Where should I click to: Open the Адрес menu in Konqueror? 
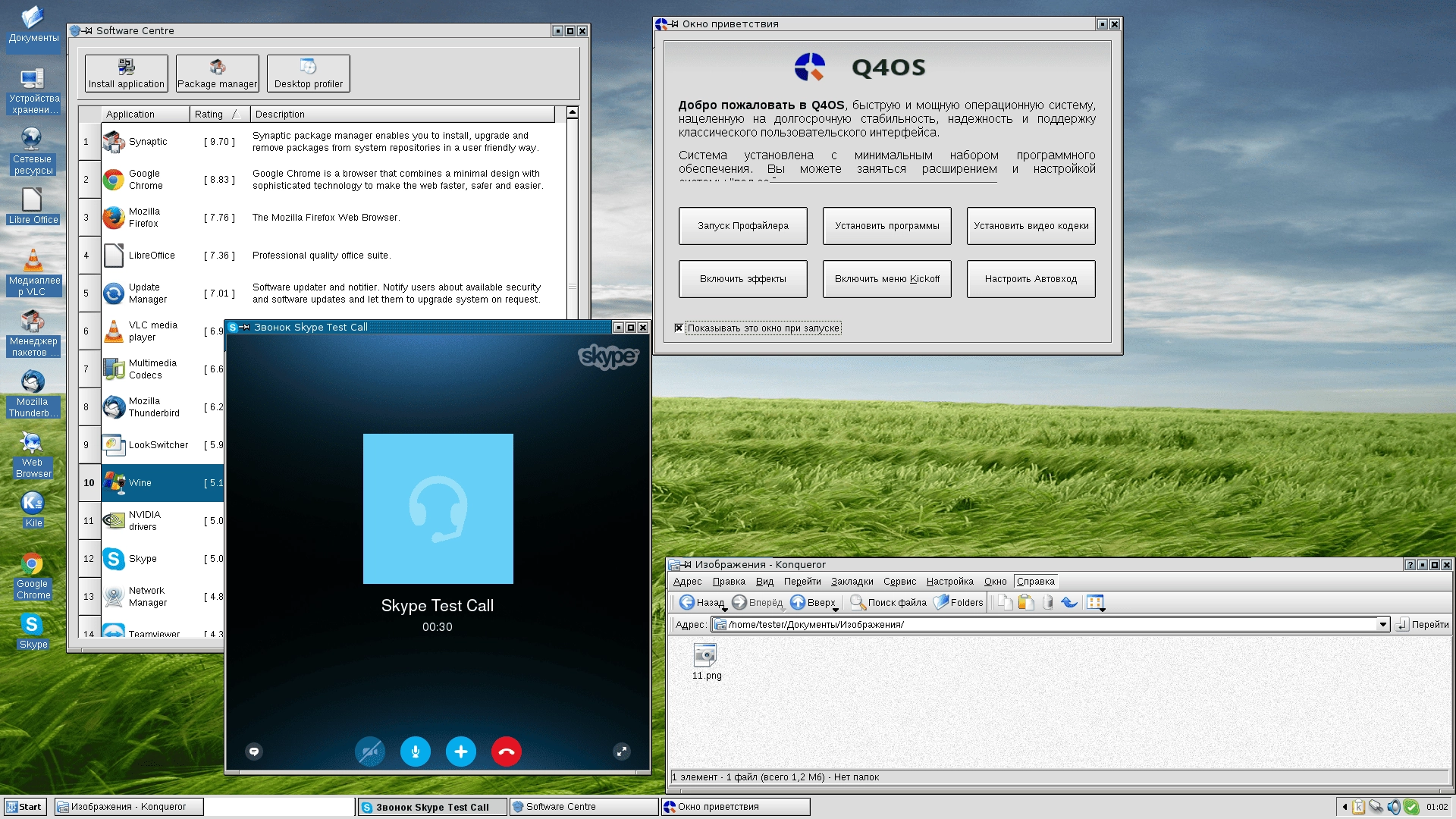[688, 582]
